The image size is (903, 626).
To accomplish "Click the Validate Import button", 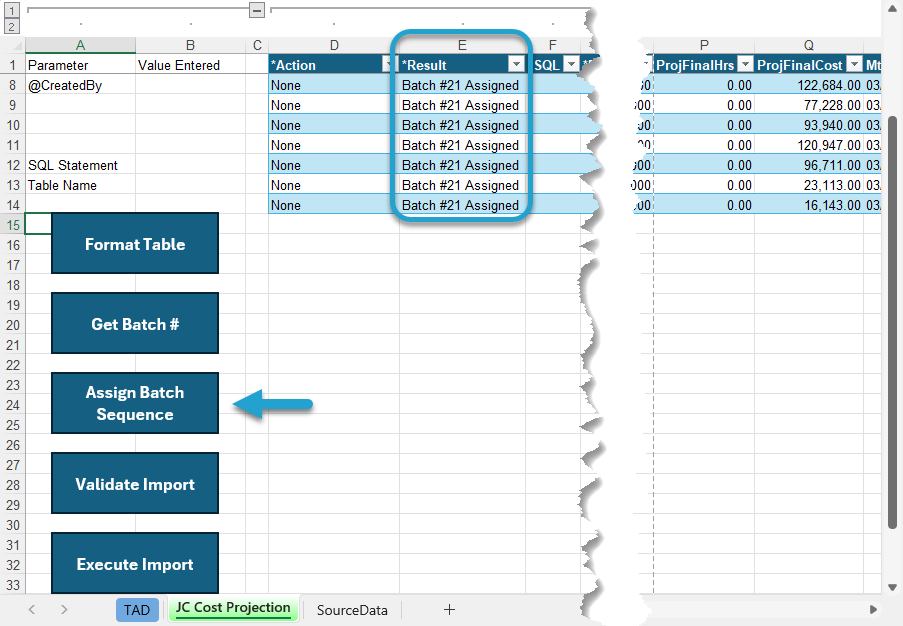I will pyautogui.click(x=135, y=484).
